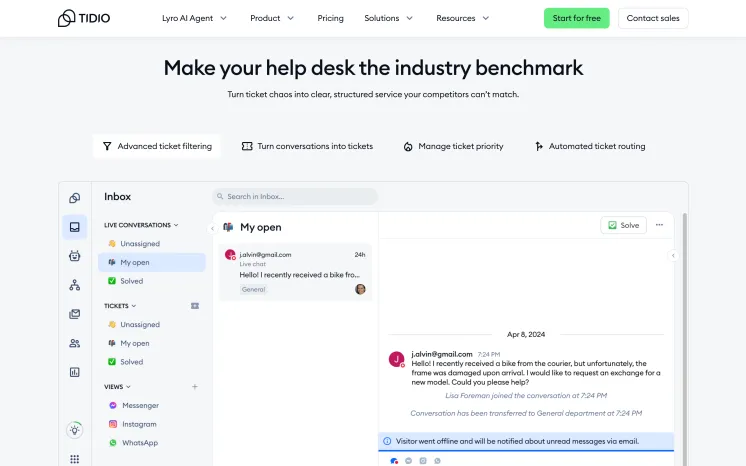This screenshot has width=746, height=466.
Task: Open the Analytics chart icon in sidebar
Action: [x=75, y=372]
